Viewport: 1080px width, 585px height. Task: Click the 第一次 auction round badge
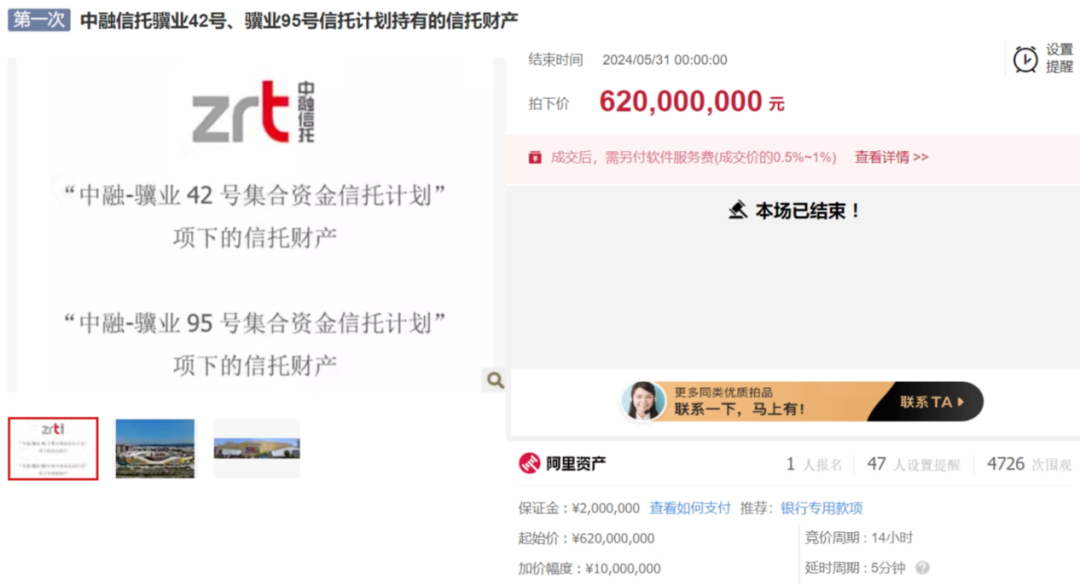click(39, 20)
